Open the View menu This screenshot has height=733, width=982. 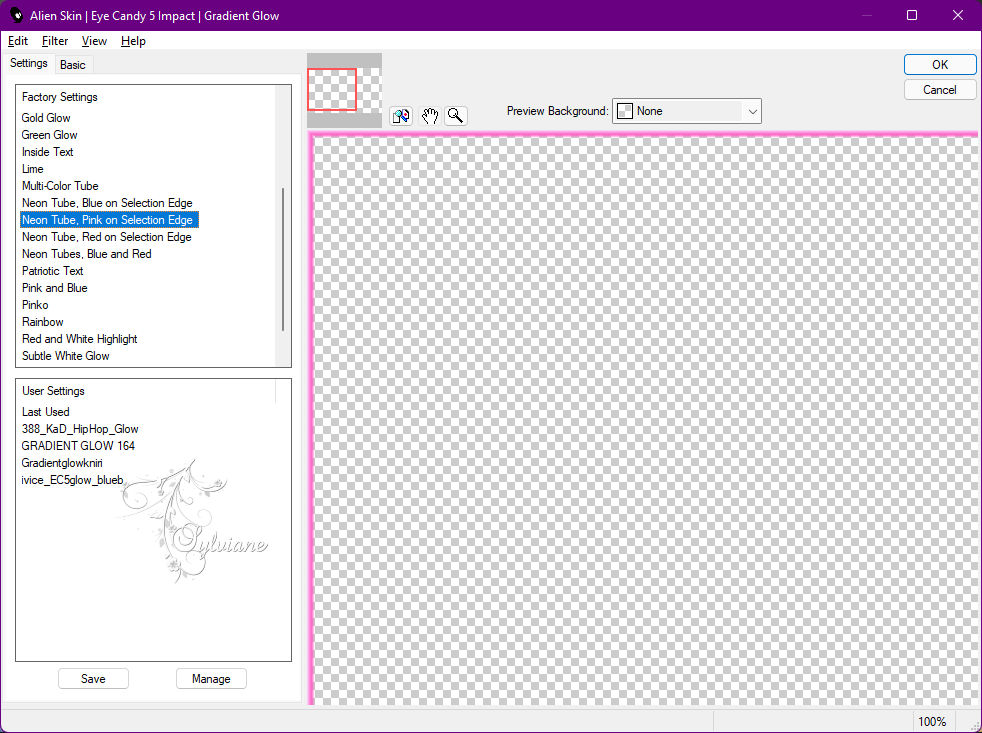94,41
